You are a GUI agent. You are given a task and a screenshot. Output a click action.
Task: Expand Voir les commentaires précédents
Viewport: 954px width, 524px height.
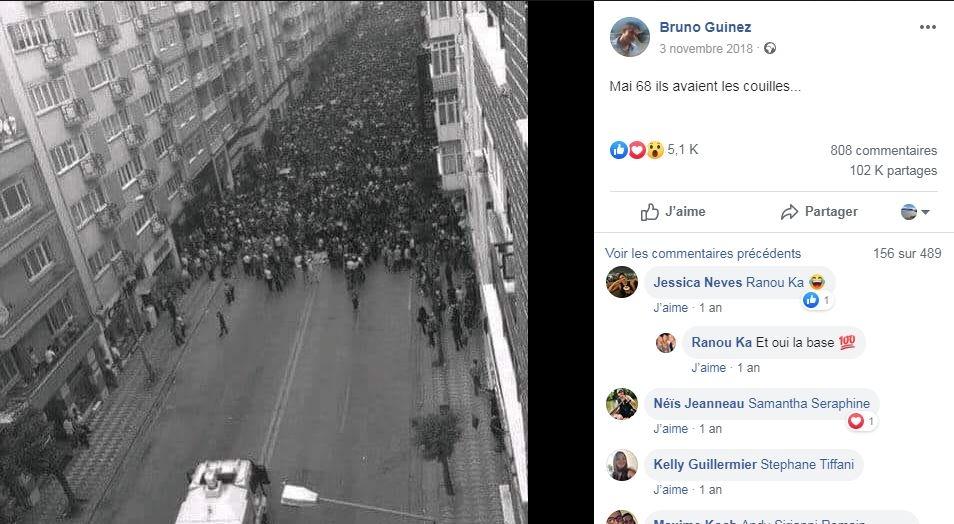point(703,253)
